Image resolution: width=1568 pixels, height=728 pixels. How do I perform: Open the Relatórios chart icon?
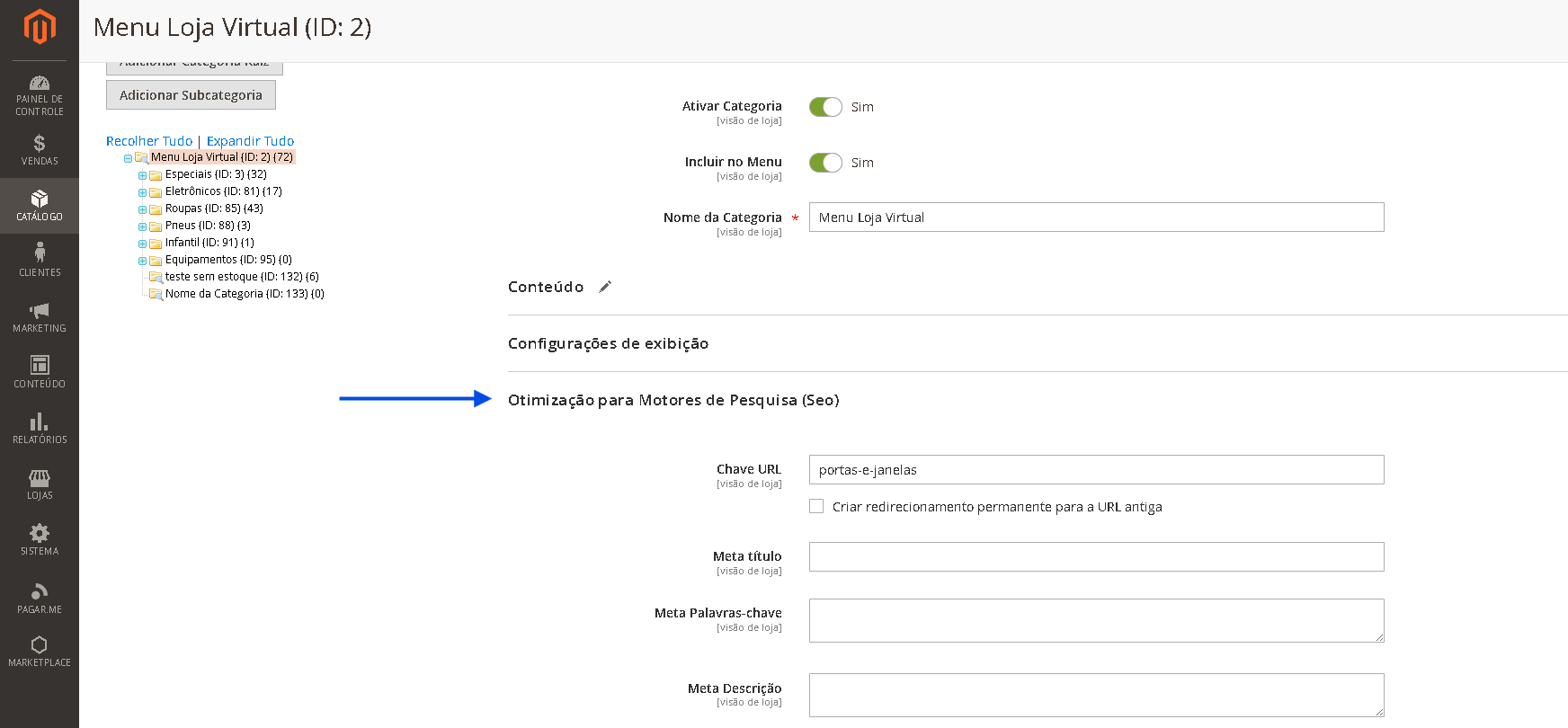pos(40,422)
